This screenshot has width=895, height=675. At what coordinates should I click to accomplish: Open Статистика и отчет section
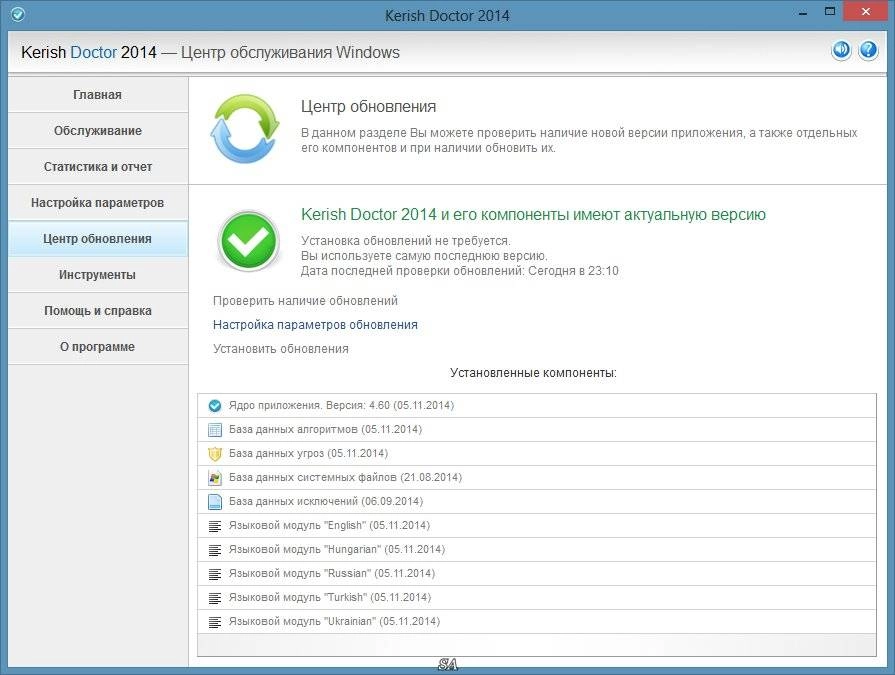tap(98, 167)
